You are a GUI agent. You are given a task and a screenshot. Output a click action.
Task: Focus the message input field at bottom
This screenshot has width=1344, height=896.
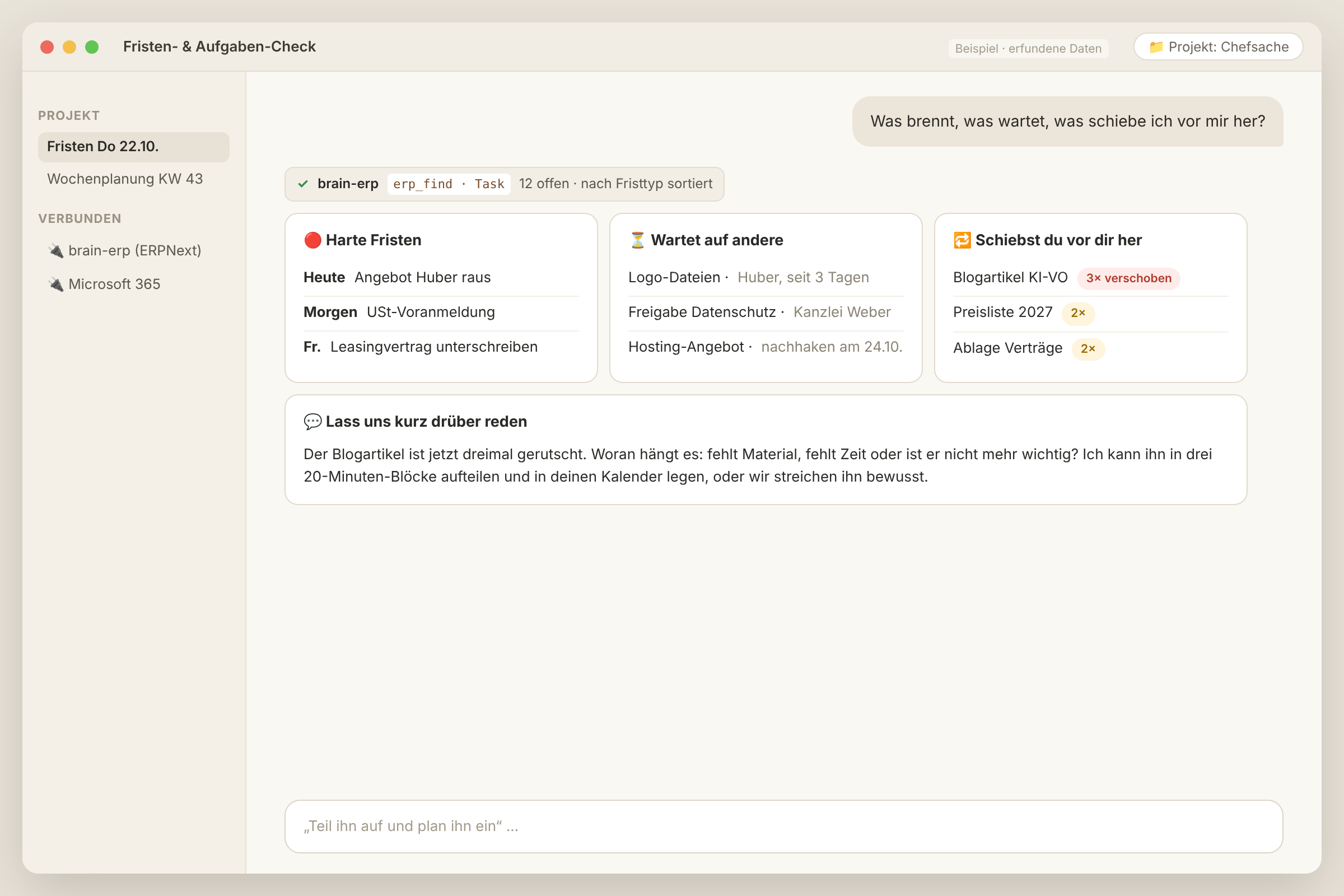(783, 827)
